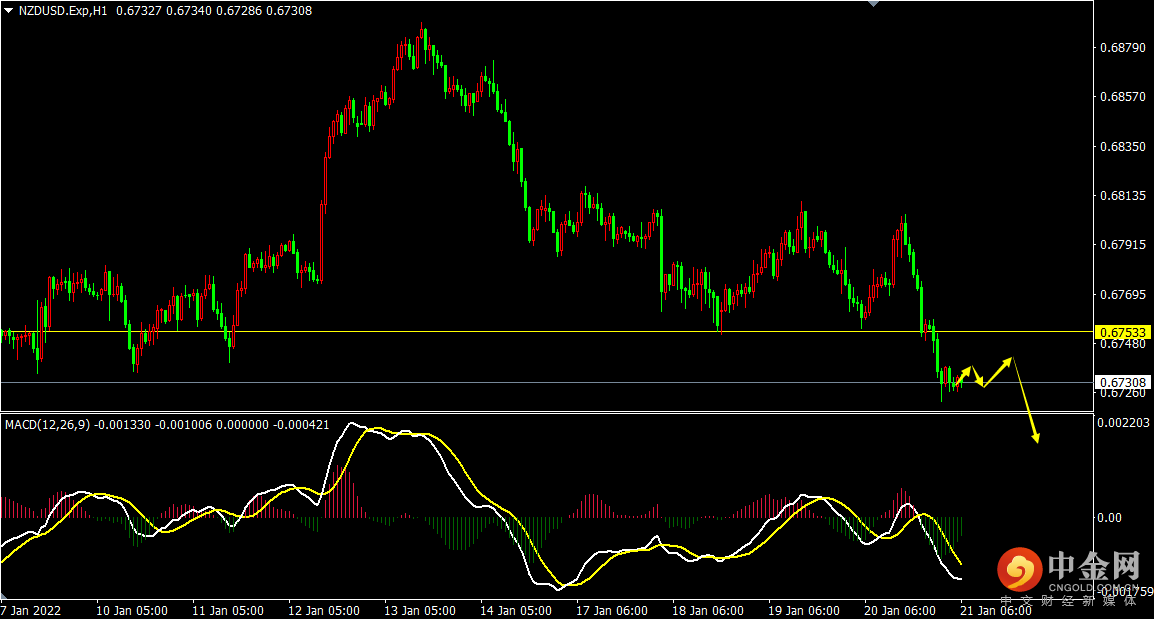
Task: Open the CNGOLD.COM.CN watermark link
Action: click(x=1093, y=587)
